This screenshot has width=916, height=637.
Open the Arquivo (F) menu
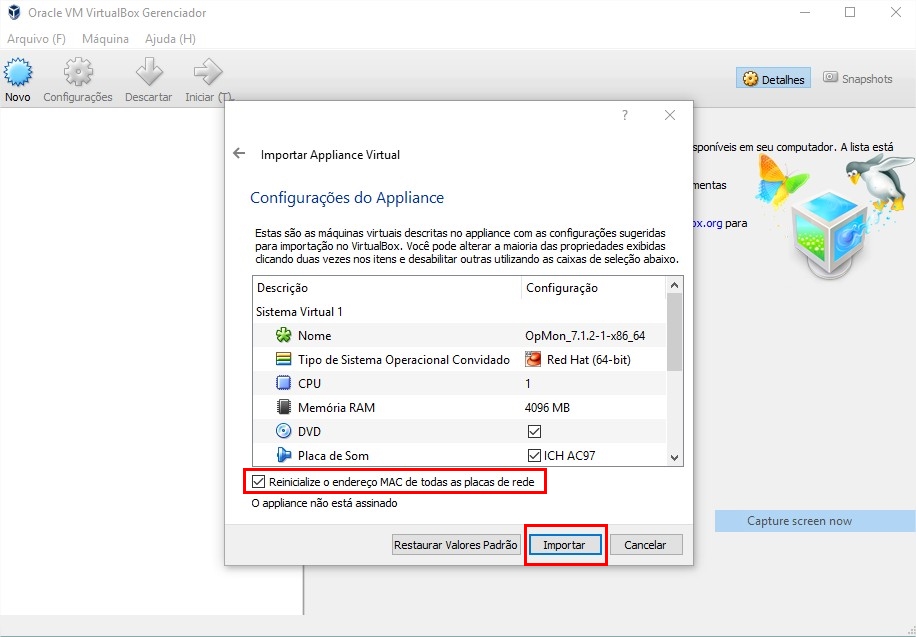(x=36, y=39)
